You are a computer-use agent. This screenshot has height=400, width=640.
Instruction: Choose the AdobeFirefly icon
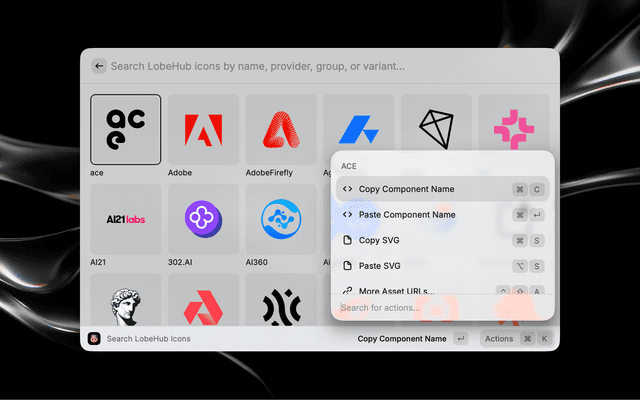pos(280,129)
